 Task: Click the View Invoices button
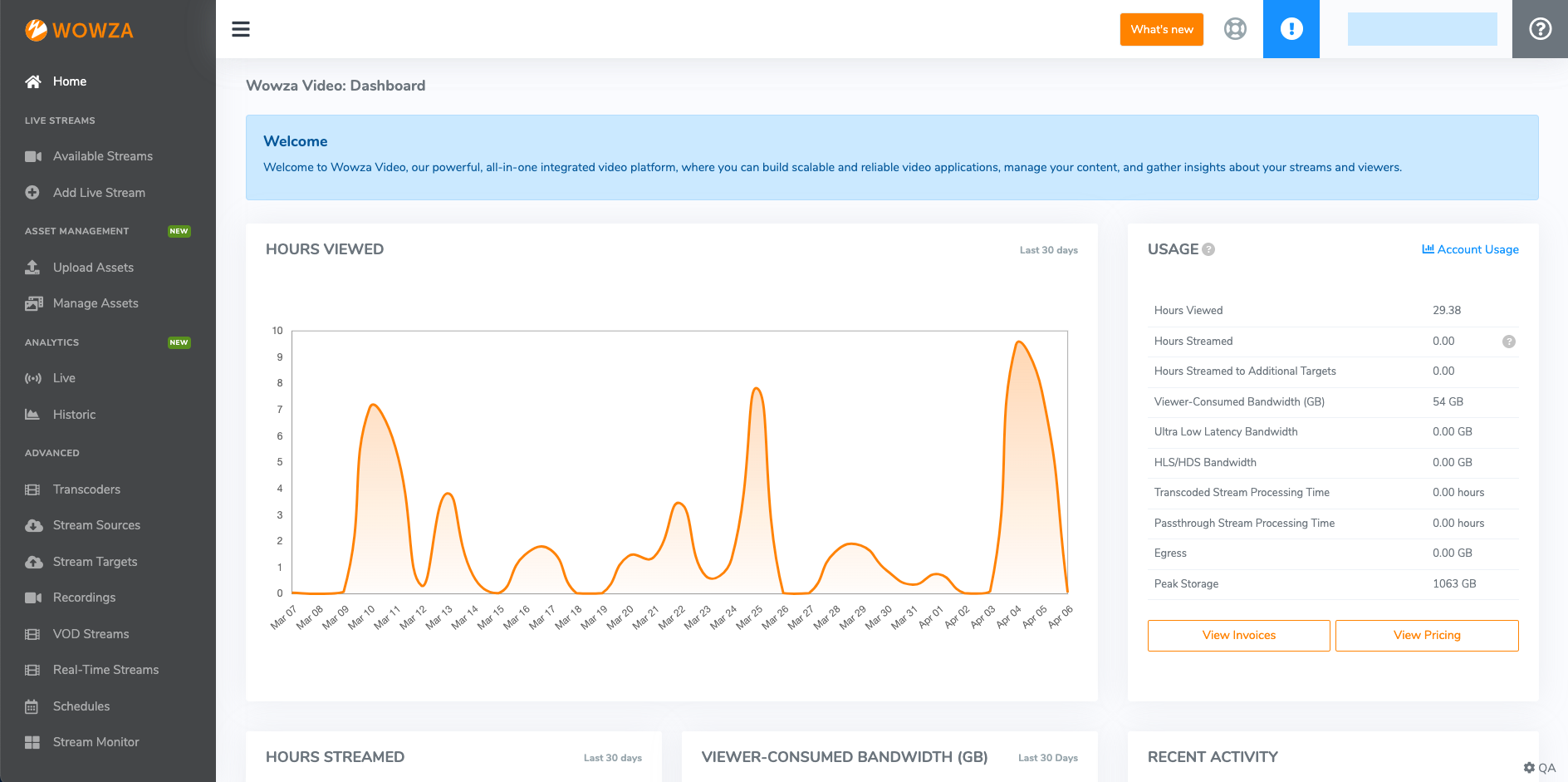click(1239, 635)
